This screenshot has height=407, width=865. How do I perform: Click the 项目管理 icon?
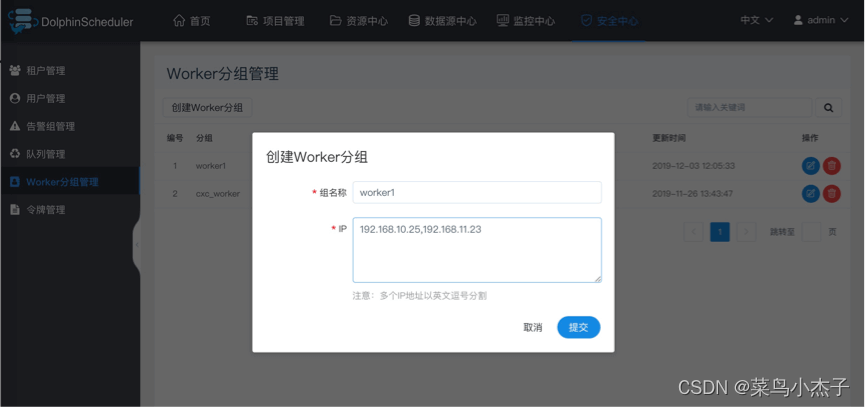pos(252,21)
